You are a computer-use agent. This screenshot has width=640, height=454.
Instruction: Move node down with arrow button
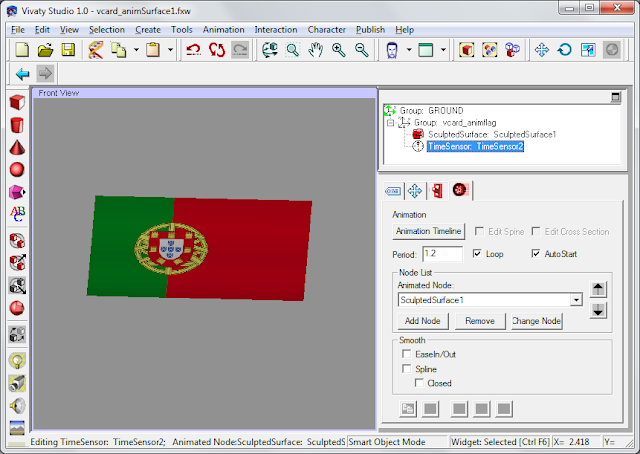[598, 311]
